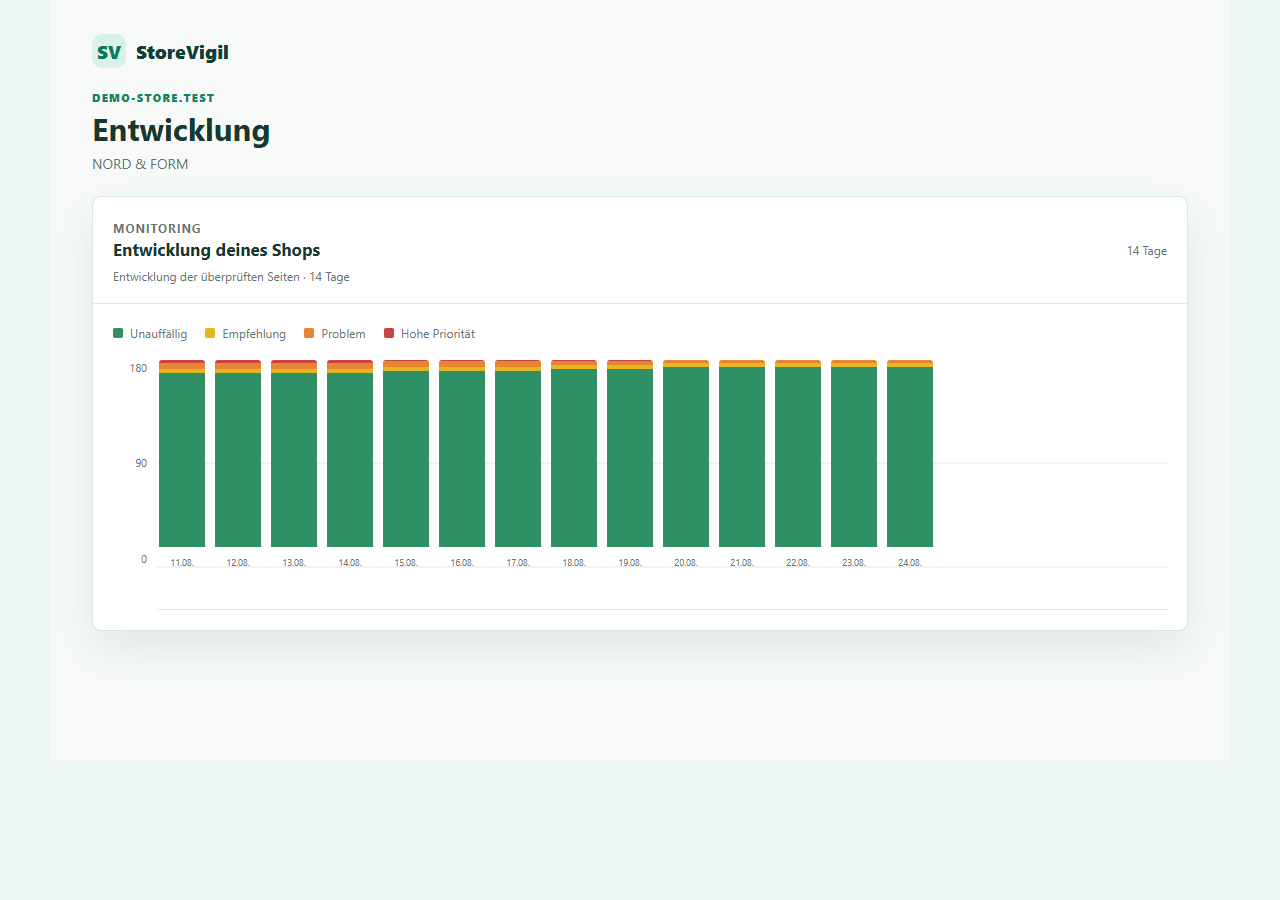Toggle the green Unauffällig legend swatch

click(x=118, y=333)
